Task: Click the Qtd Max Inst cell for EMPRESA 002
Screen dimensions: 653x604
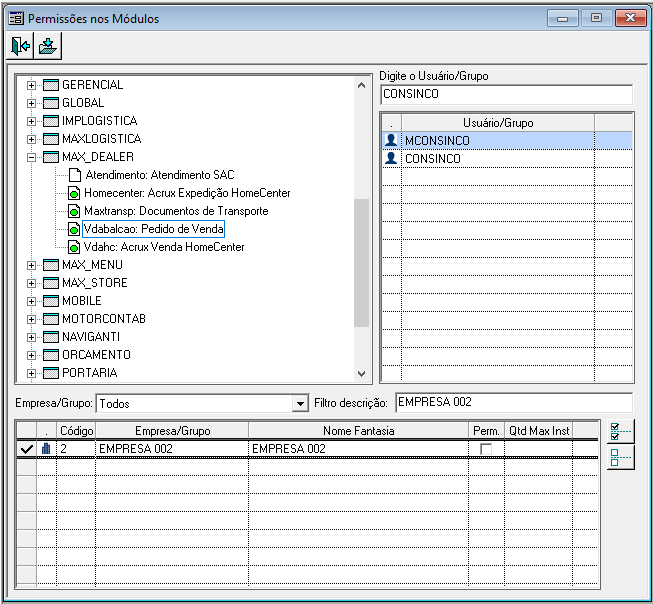Action: [x=539, y=449]
